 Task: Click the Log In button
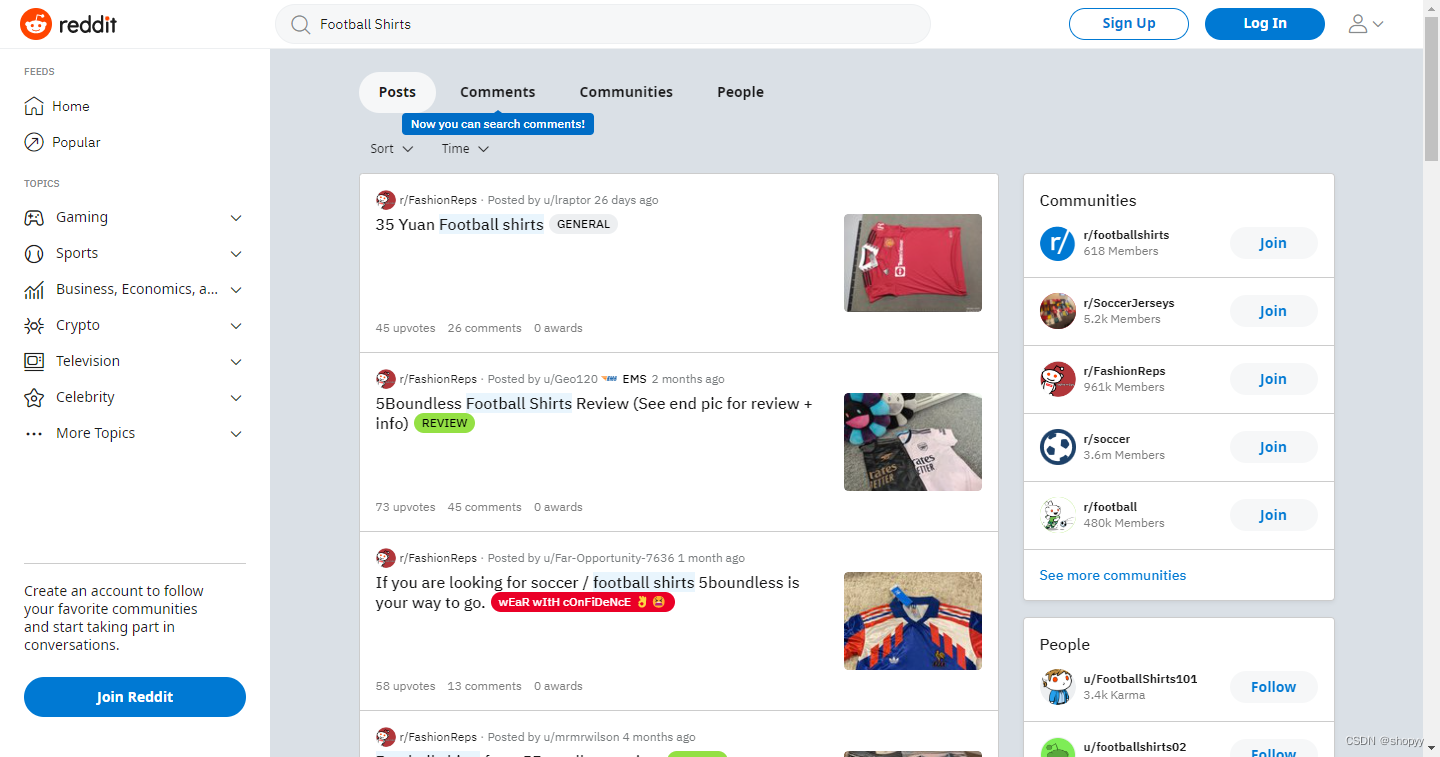[1265, 24]
